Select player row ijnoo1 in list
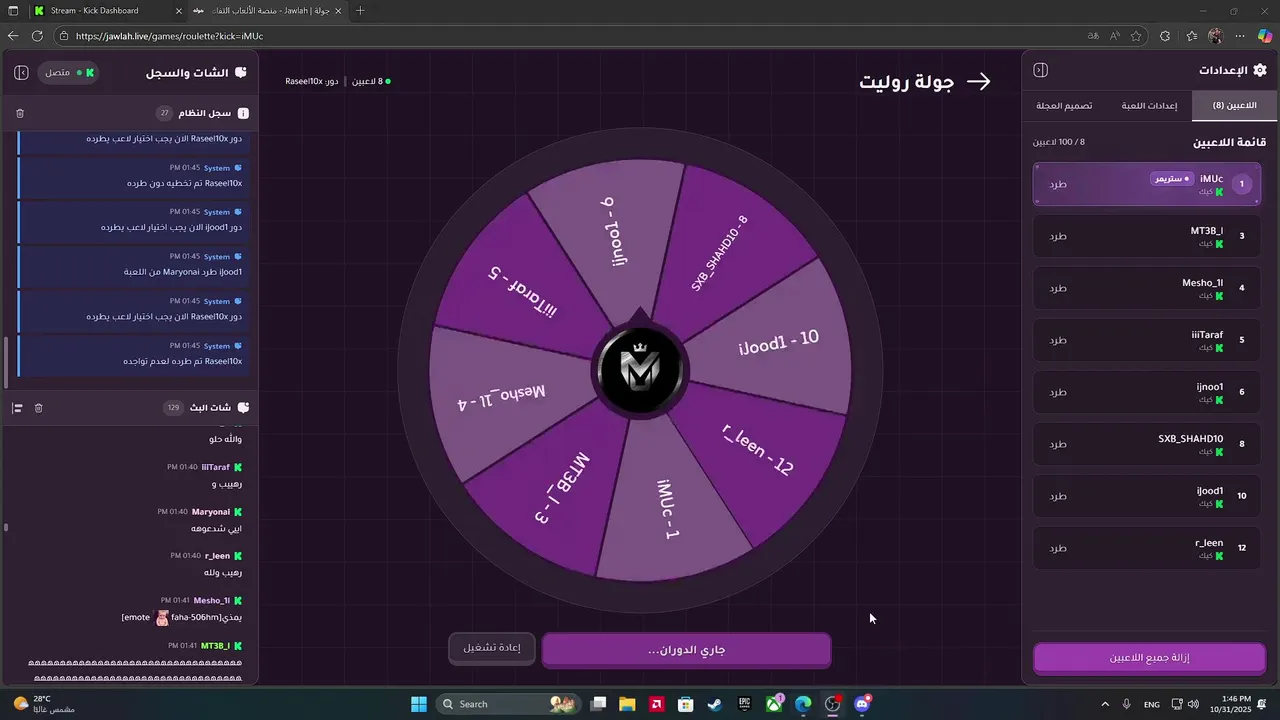The height and width of the screenshot is (720, 1280). click(x=1147, y=392)
